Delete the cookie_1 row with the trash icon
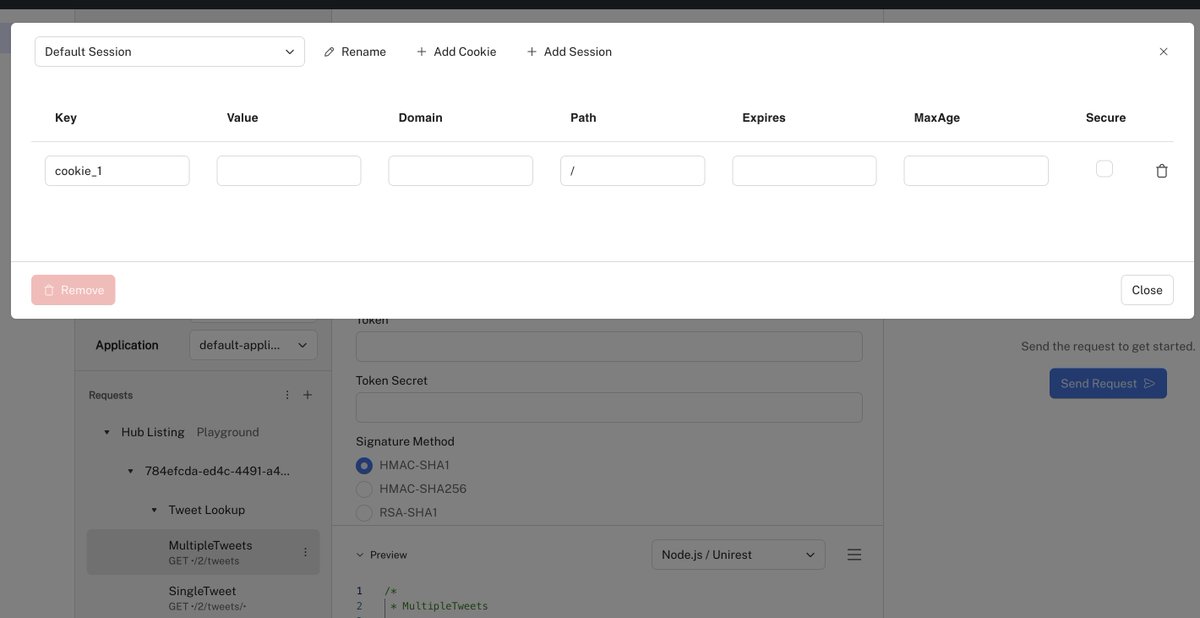 tap(1161, 170)
